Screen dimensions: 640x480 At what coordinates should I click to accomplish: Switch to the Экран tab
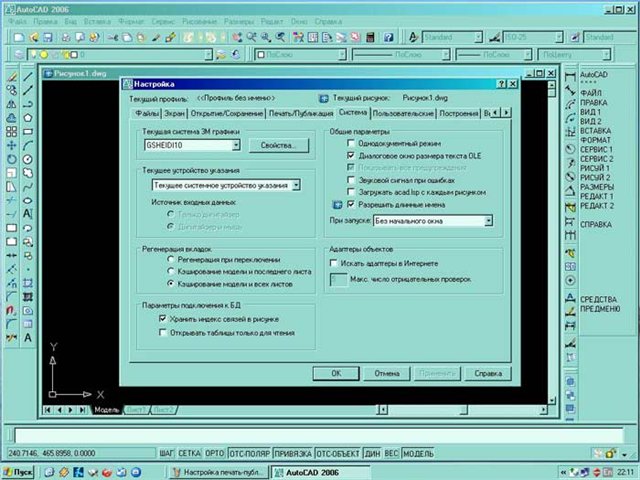click(x=174, y=113)
